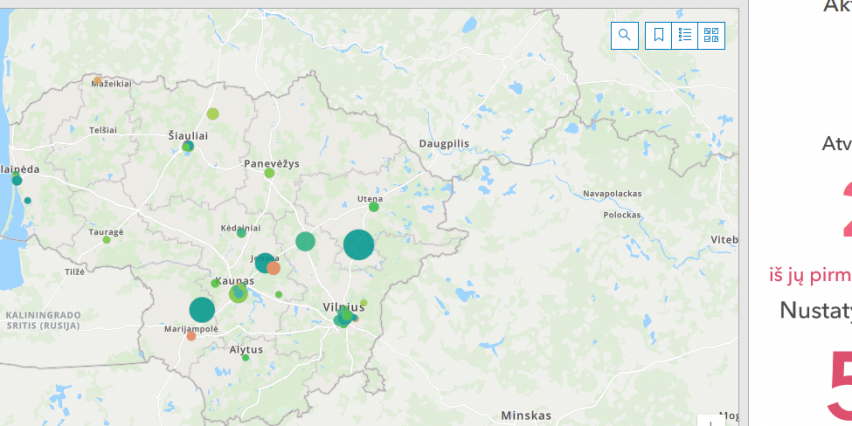852x426 pixels.
Task: Click the Telšiai label
Action: (103, 130)
